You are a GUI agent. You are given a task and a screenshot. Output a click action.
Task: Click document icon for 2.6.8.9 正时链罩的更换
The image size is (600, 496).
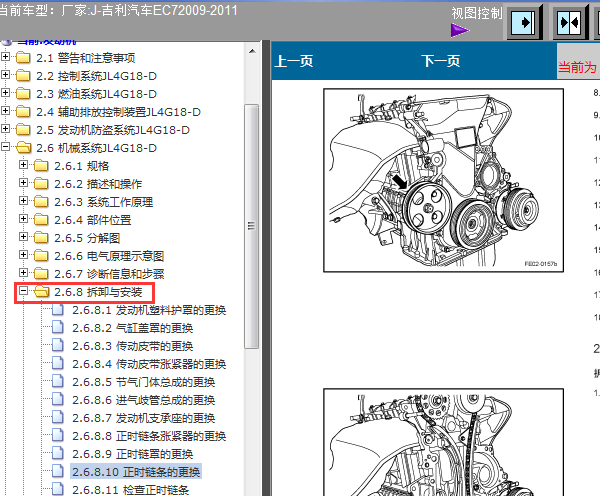pyautogui.click(x=58, y=454)
